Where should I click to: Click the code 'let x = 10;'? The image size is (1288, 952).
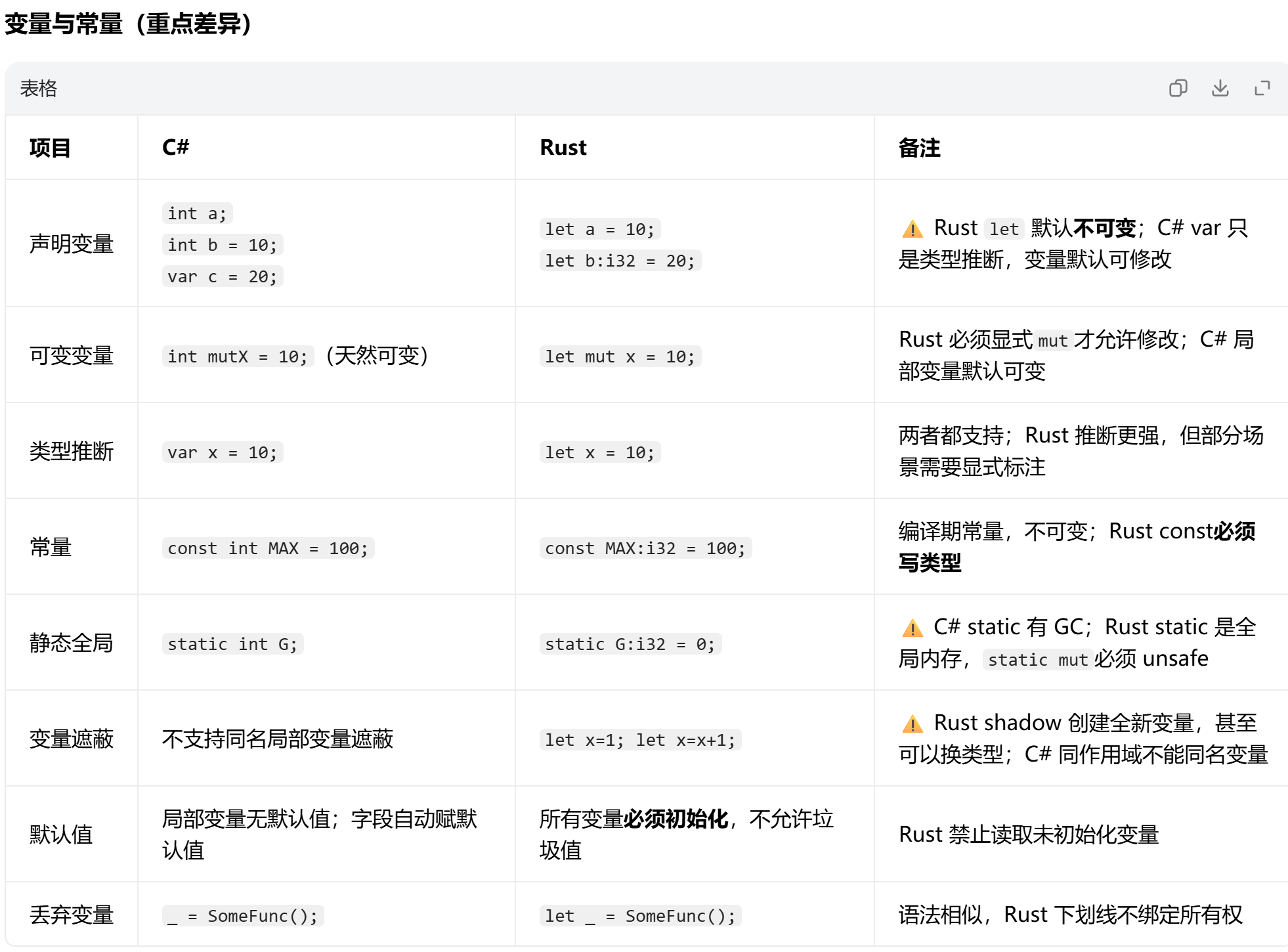600,452
